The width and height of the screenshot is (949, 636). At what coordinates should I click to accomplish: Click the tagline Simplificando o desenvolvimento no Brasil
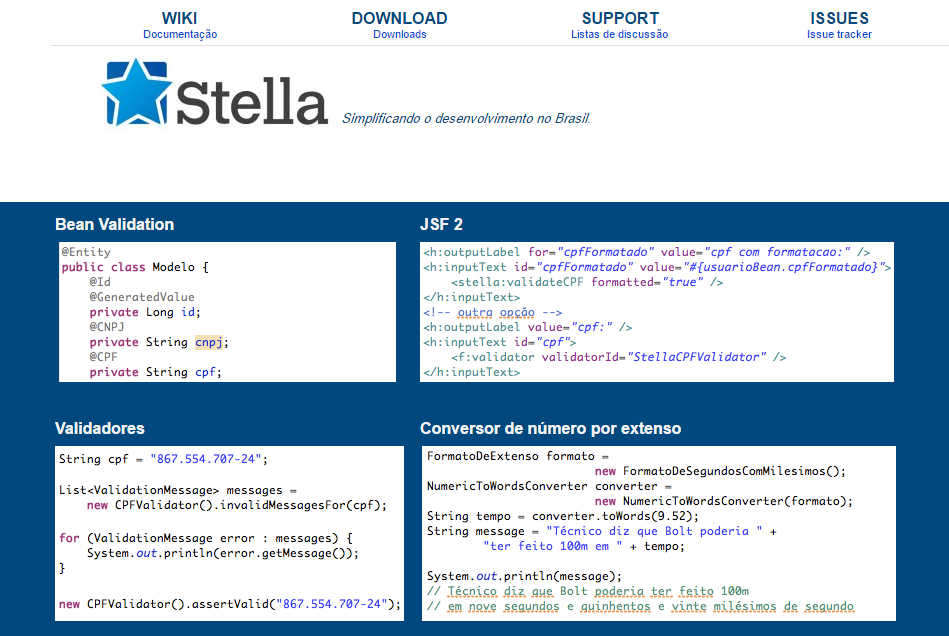466,119
